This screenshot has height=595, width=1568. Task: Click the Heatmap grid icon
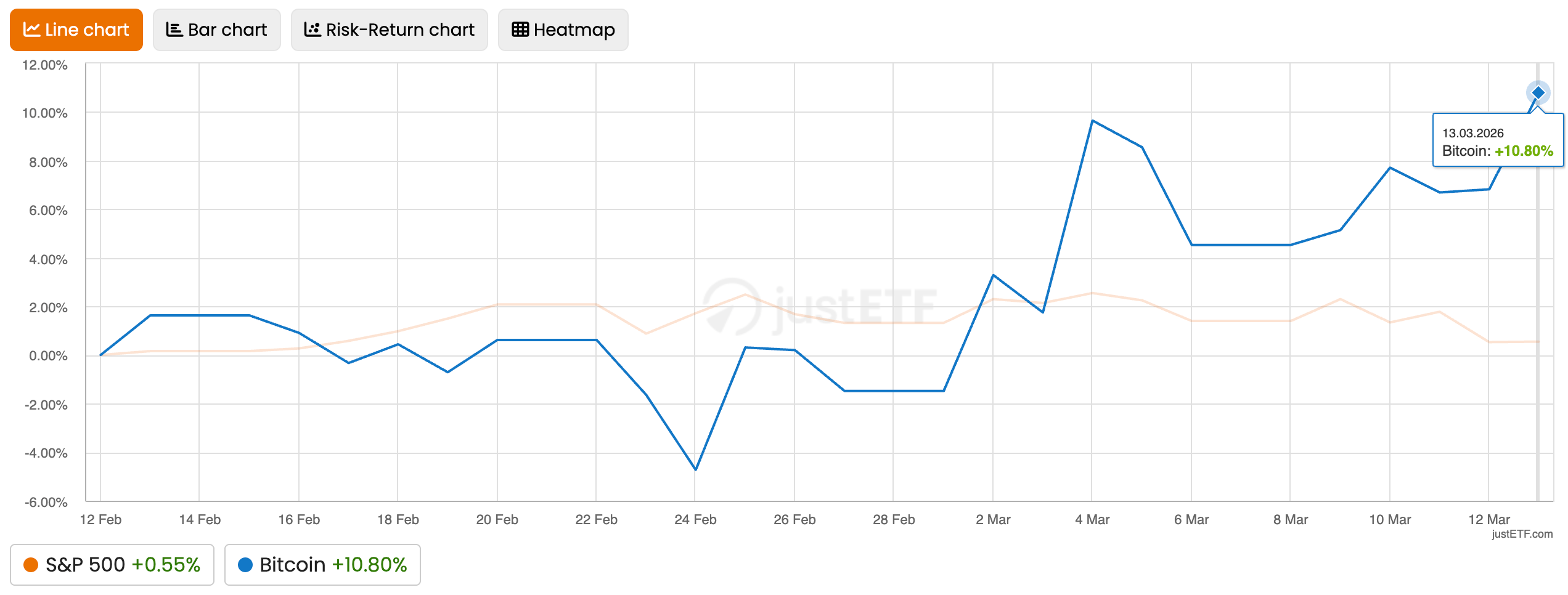[520, 30]
